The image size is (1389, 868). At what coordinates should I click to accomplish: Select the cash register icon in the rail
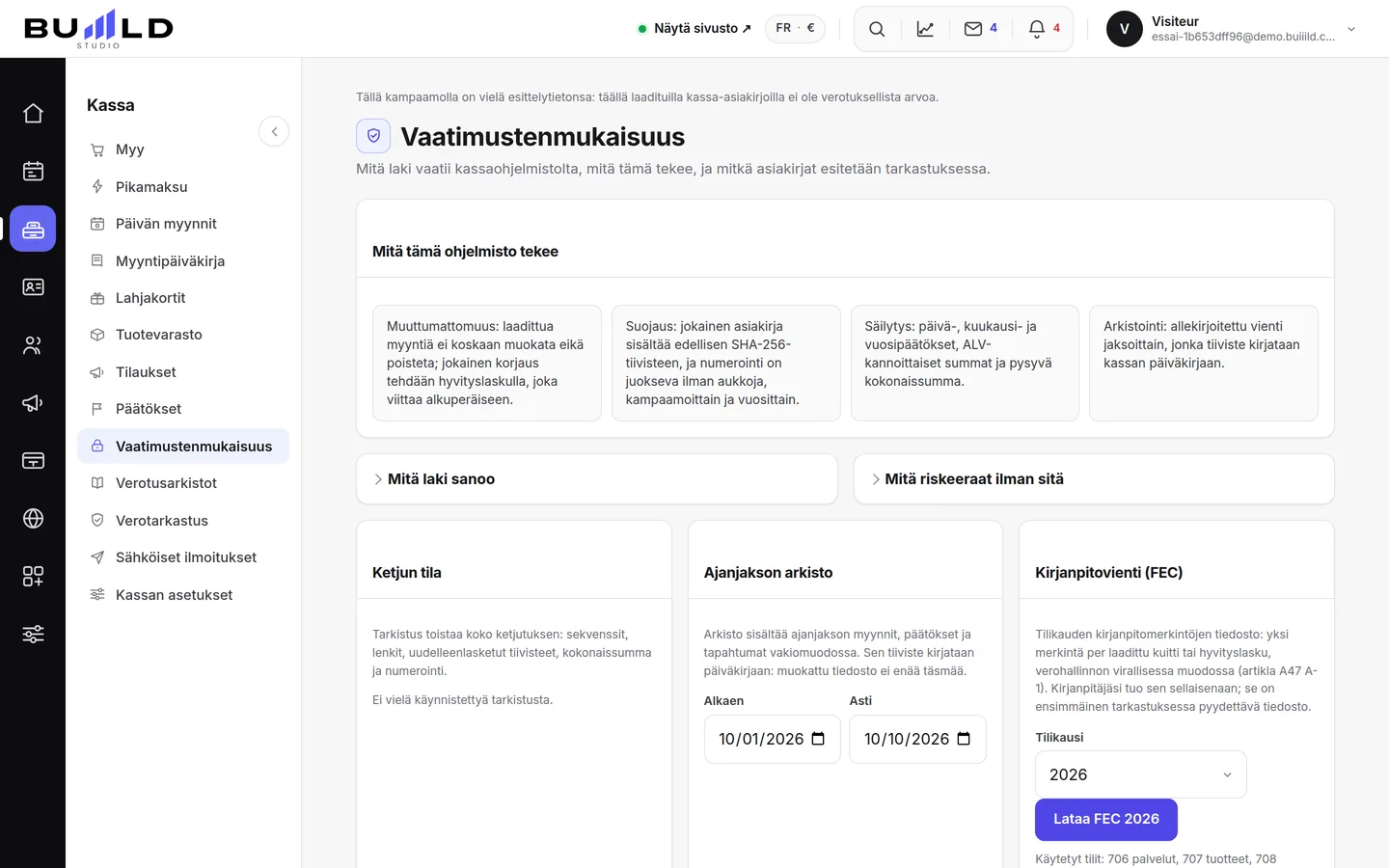(x=33, y=229)
